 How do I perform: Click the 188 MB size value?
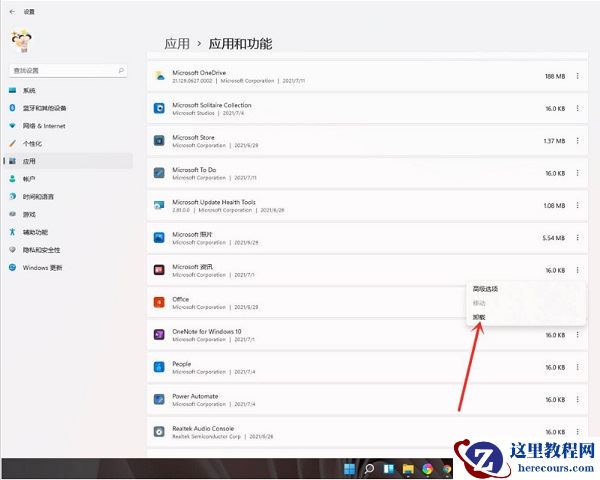click(555, 76)
